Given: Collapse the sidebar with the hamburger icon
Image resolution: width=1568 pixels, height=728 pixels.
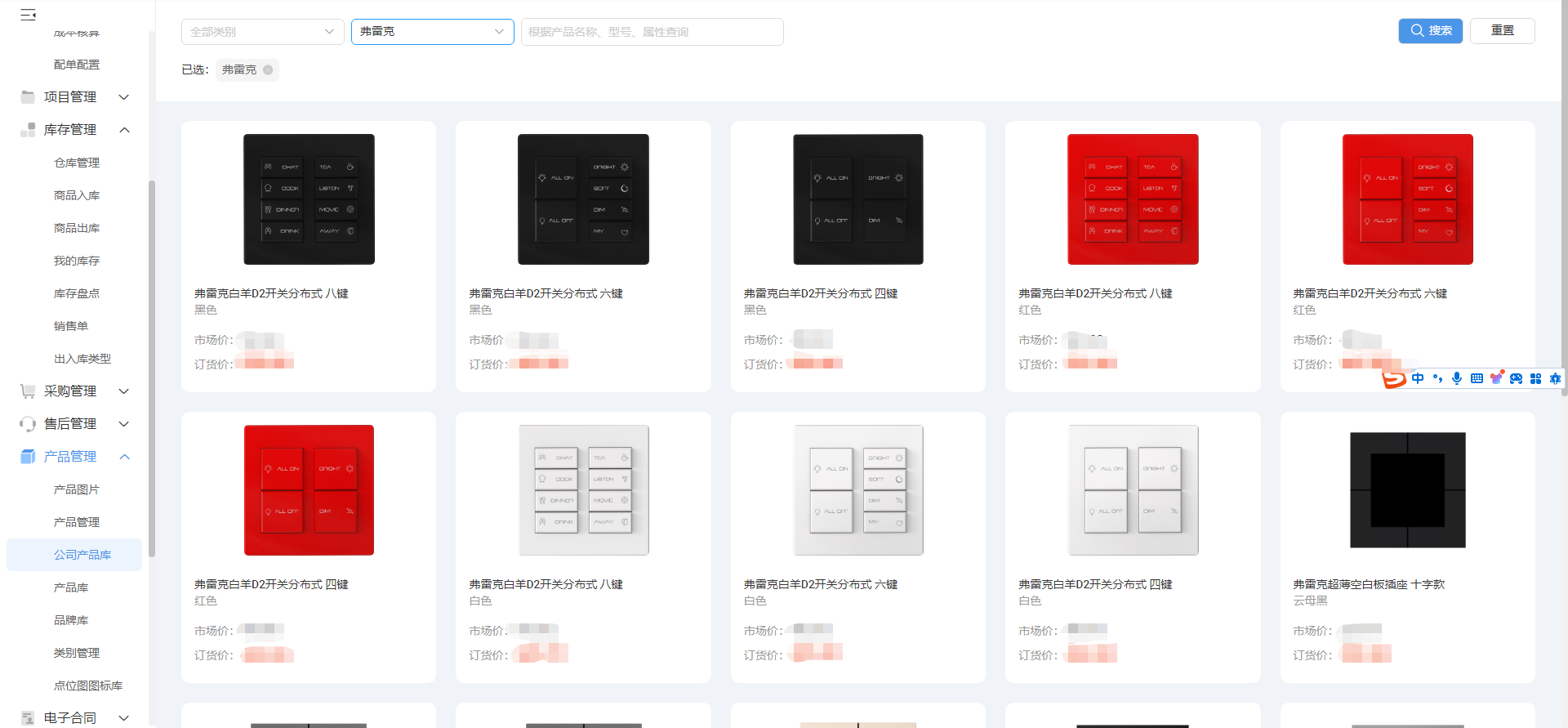Looking at the screenshot, I should point(28,15).
